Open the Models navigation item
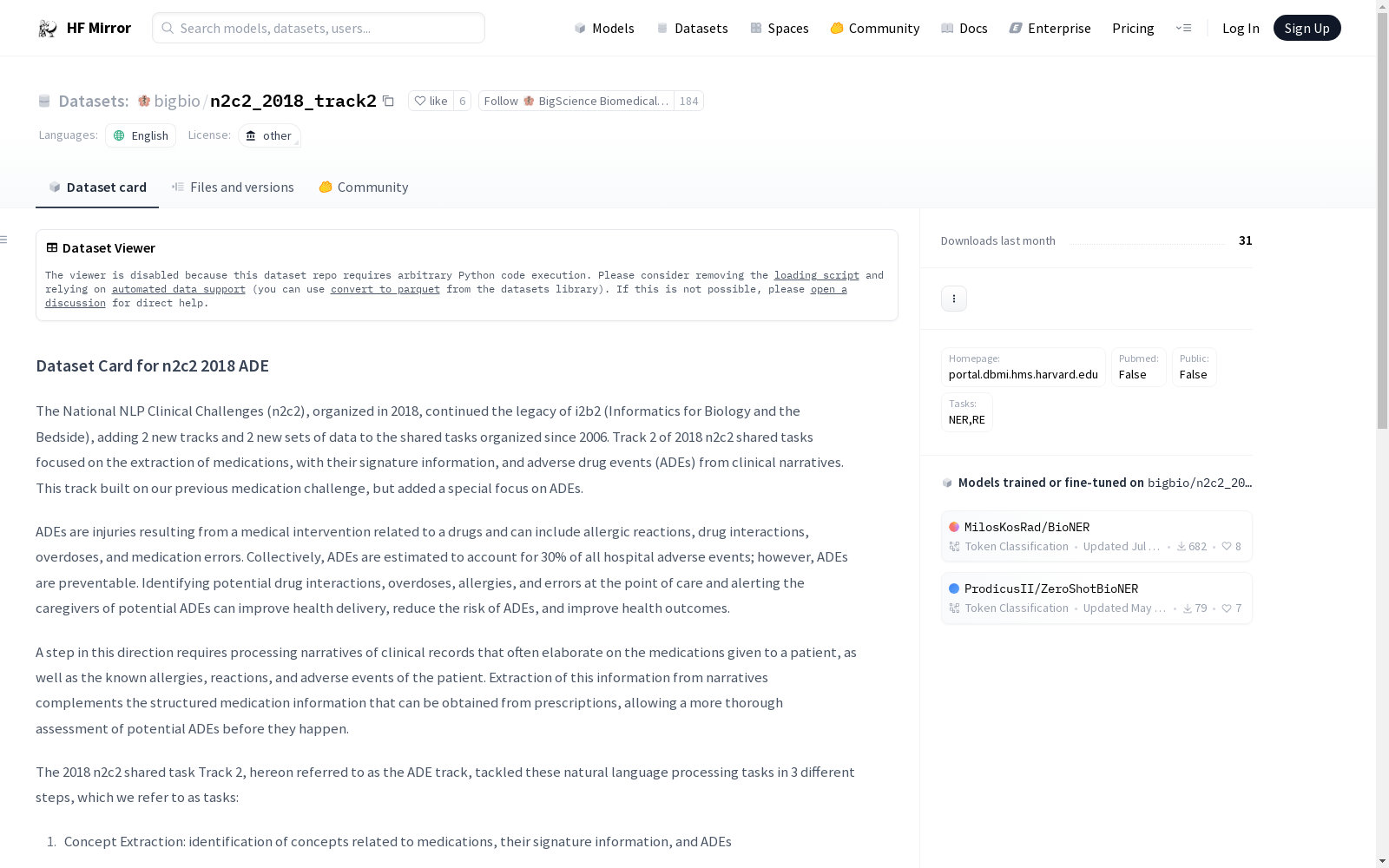 click(x=604, y=28)
